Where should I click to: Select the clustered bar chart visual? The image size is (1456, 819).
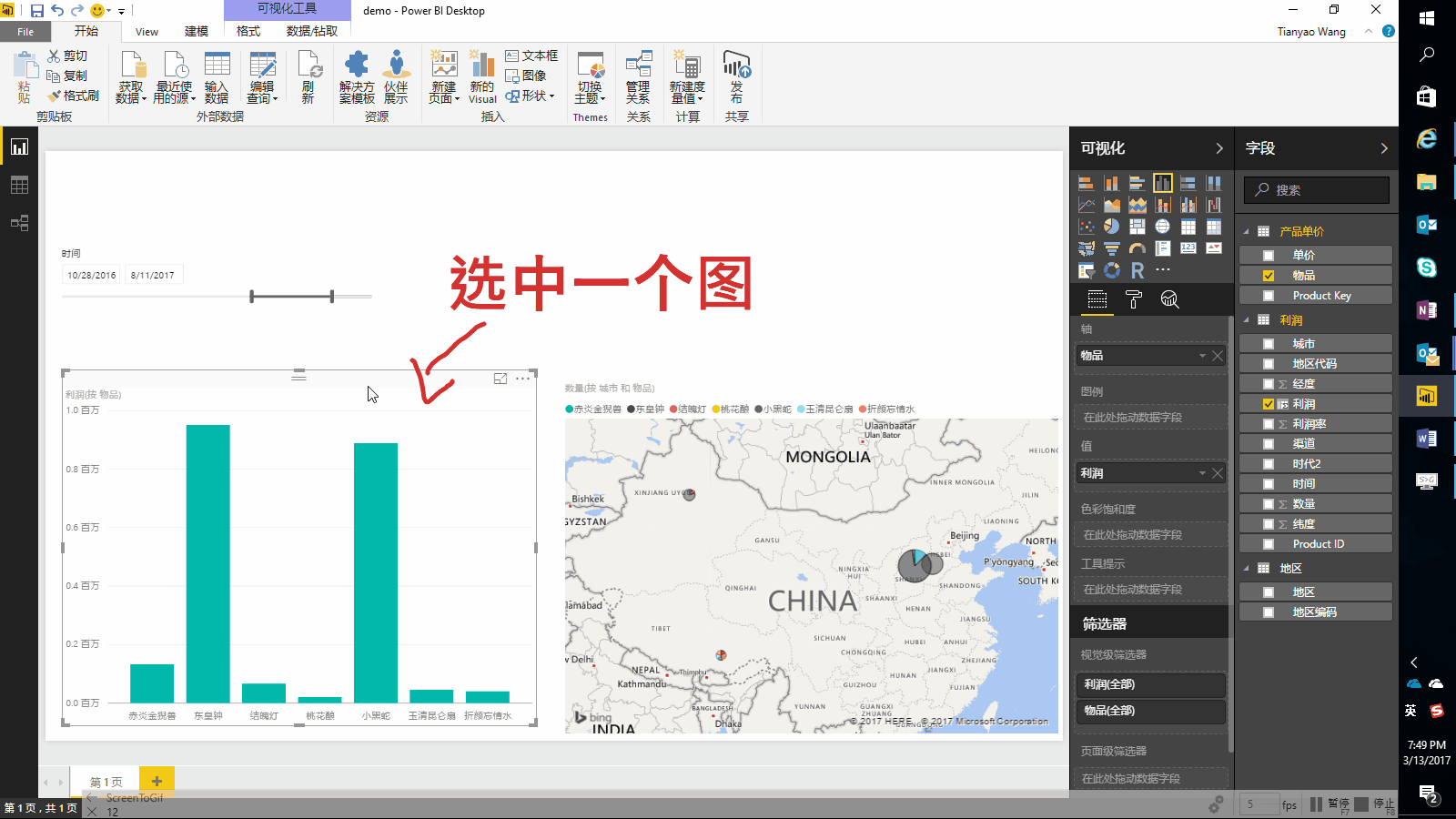(x=1137, y=183)
